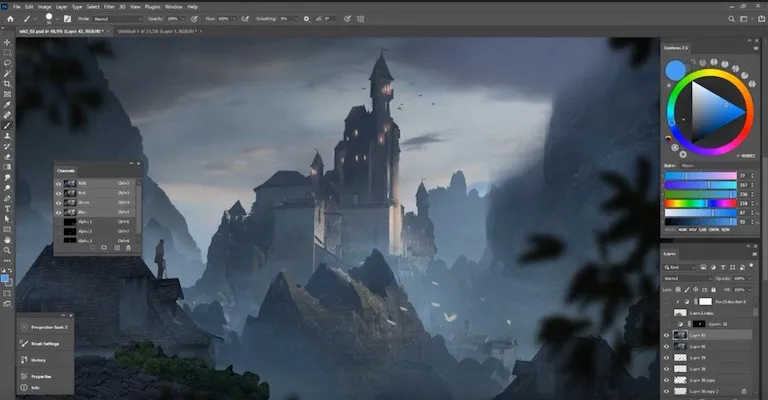Click the Home icon in options bar
The width and height of the screenshot is (768, 400).
tap(8, 18)
